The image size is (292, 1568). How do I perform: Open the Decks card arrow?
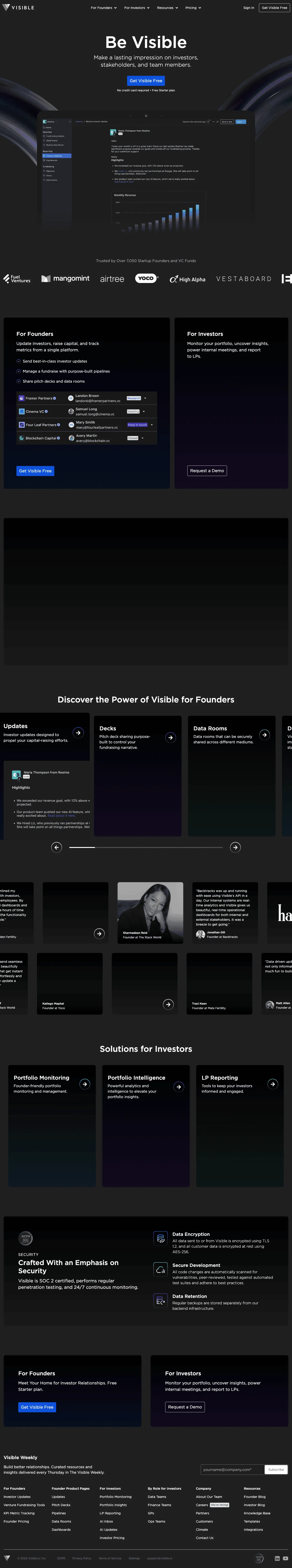[170, 737]
